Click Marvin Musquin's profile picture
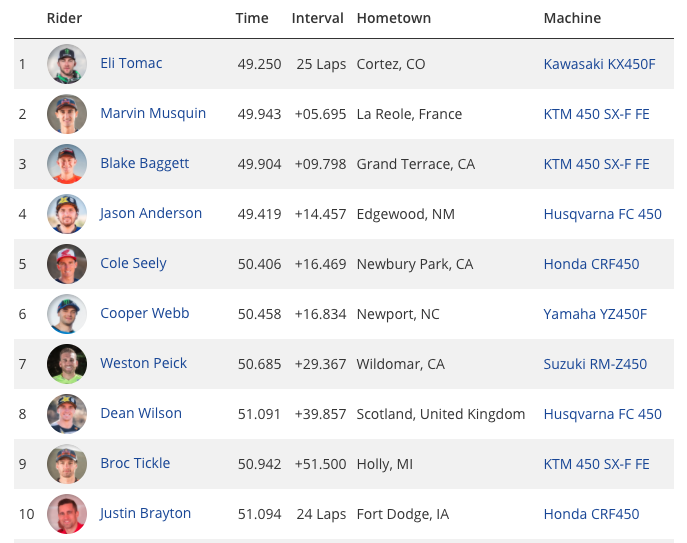687x543 pixels. 67,114
